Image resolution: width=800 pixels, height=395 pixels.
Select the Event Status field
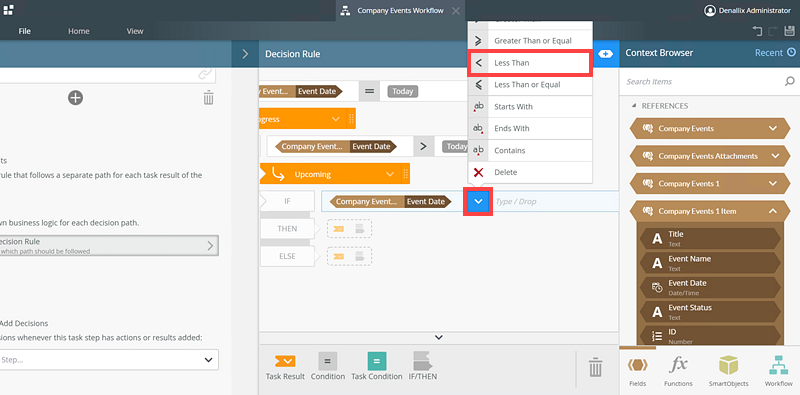tap(710, 312)
